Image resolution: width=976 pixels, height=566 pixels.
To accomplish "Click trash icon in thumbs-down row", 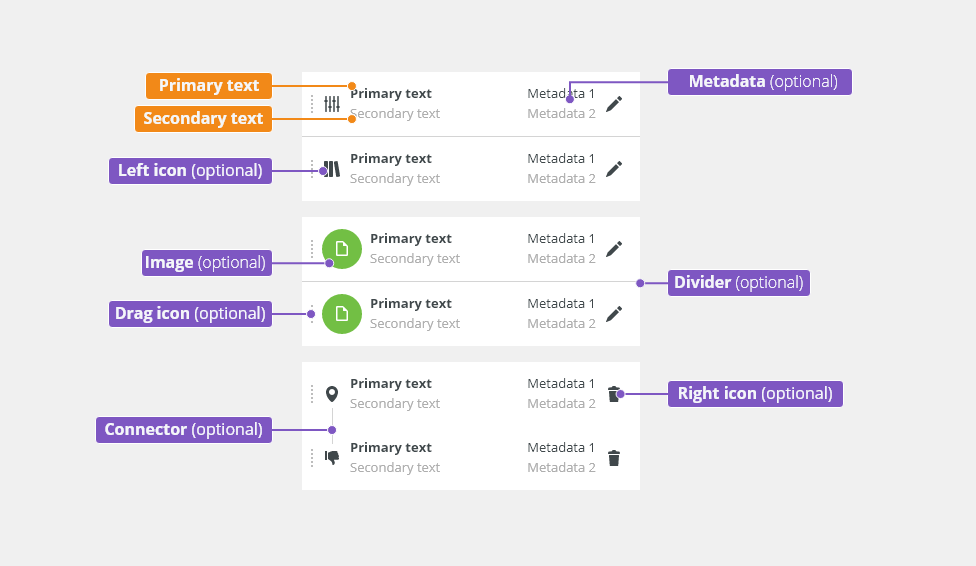I will click(x=614, y=458).
